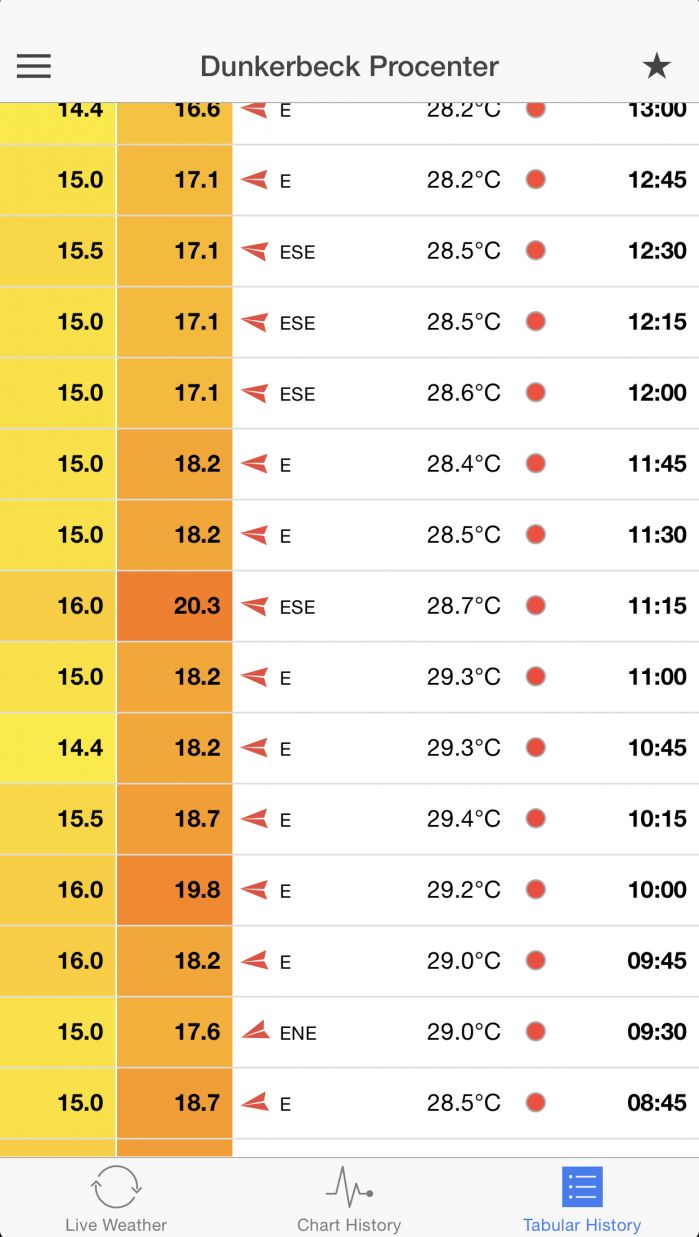Image resolution: width=699 pixels, height=1237 pixels.
Task: Click the Chart History pulse icon
Action: 349,1187
